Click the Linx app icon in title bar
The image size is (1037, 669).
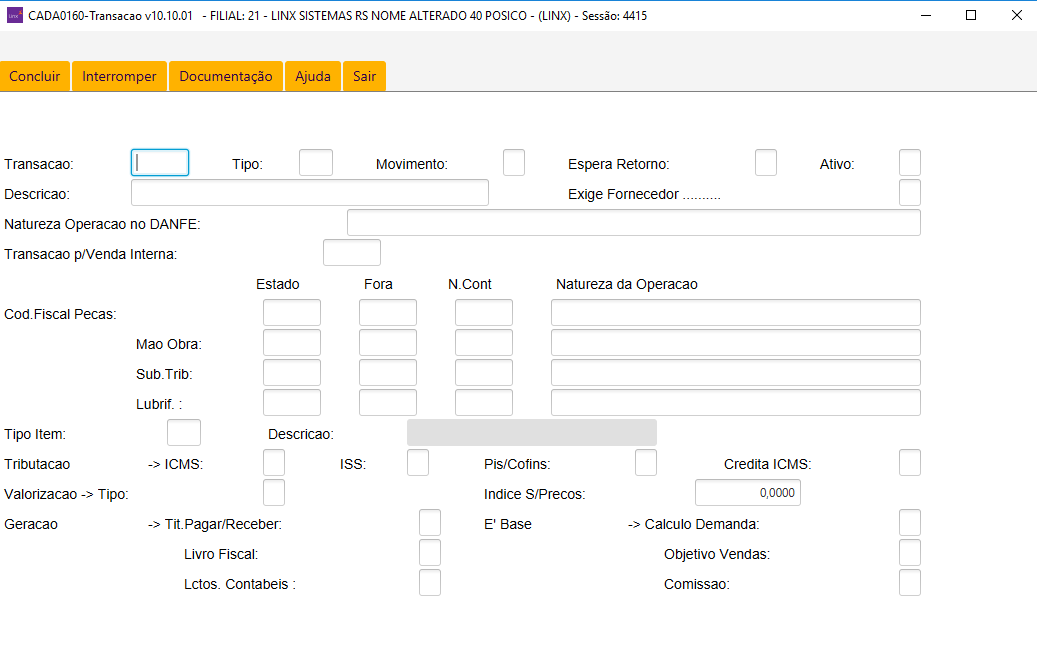pos(14,15)
